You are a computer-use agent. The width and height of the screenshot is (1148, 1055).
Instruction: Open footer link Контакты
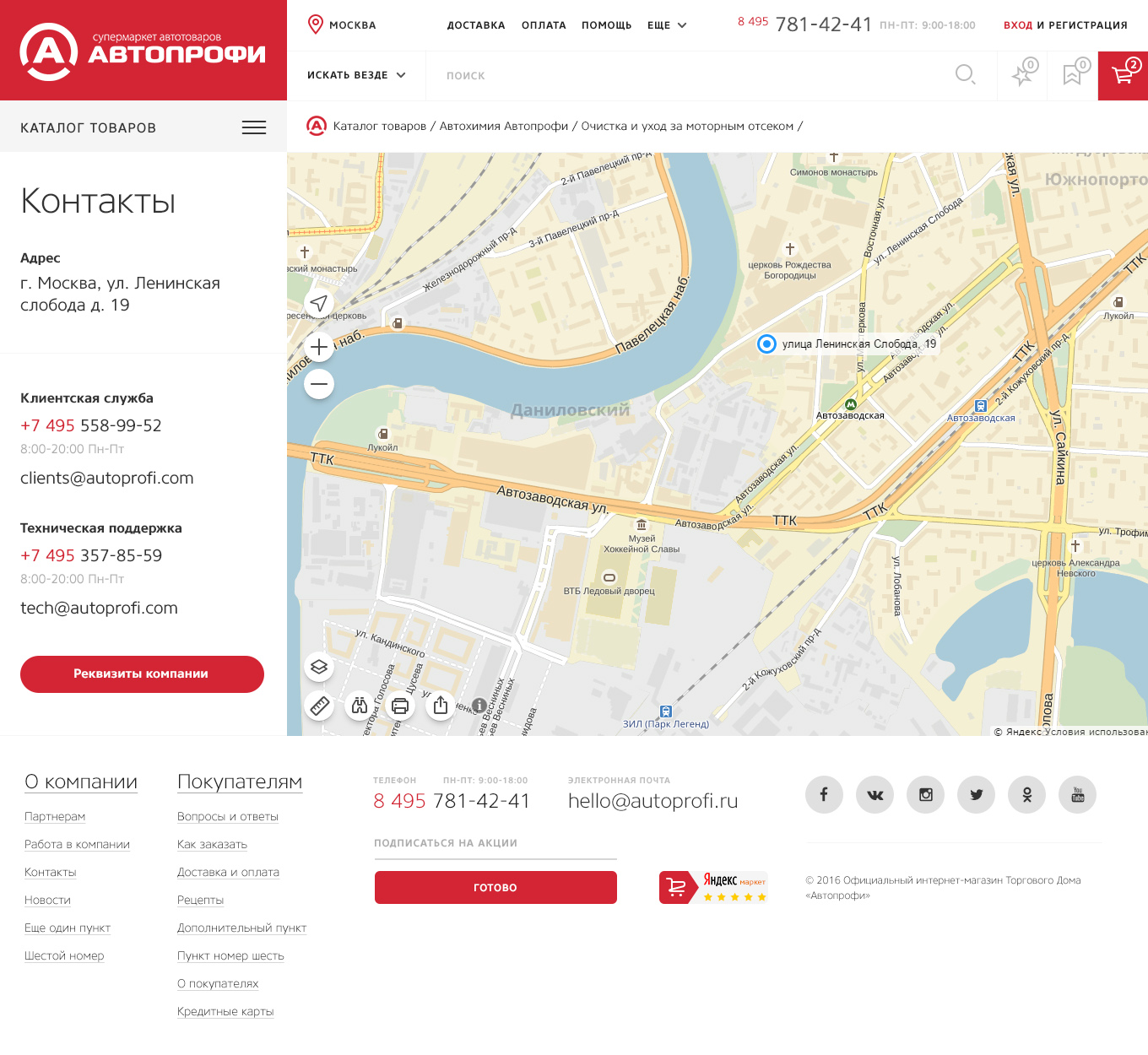(x=51, y=872)
